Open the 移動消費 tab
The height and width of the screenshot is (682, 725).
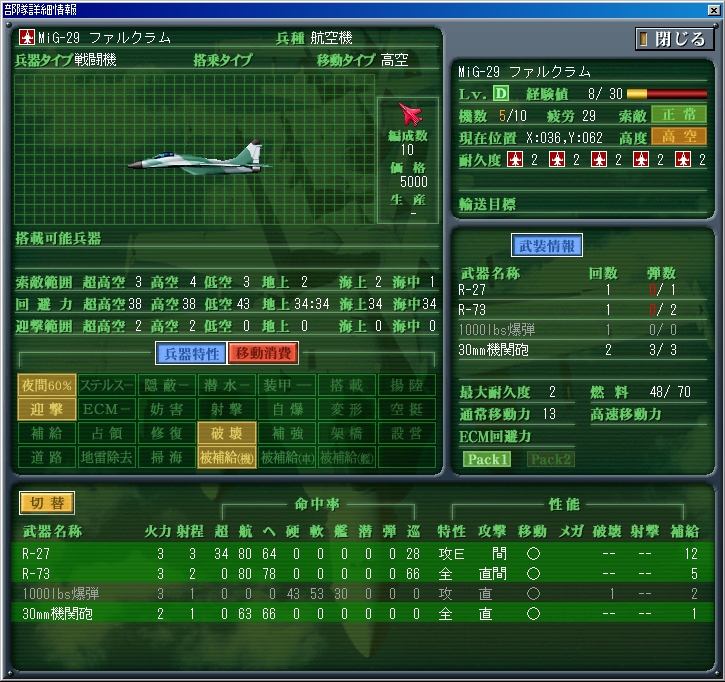(263, 354)
